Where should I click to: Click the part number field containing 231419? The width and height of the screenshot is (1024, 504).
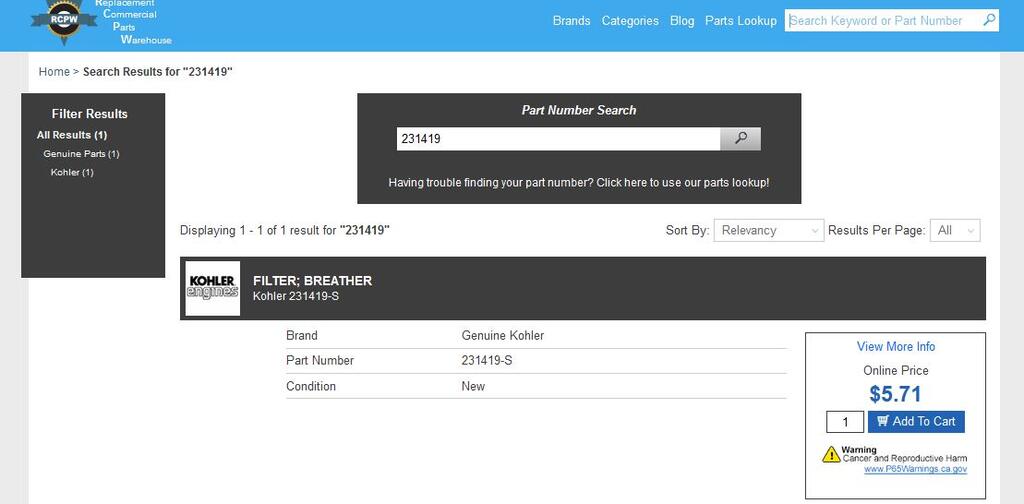point(558,138)
